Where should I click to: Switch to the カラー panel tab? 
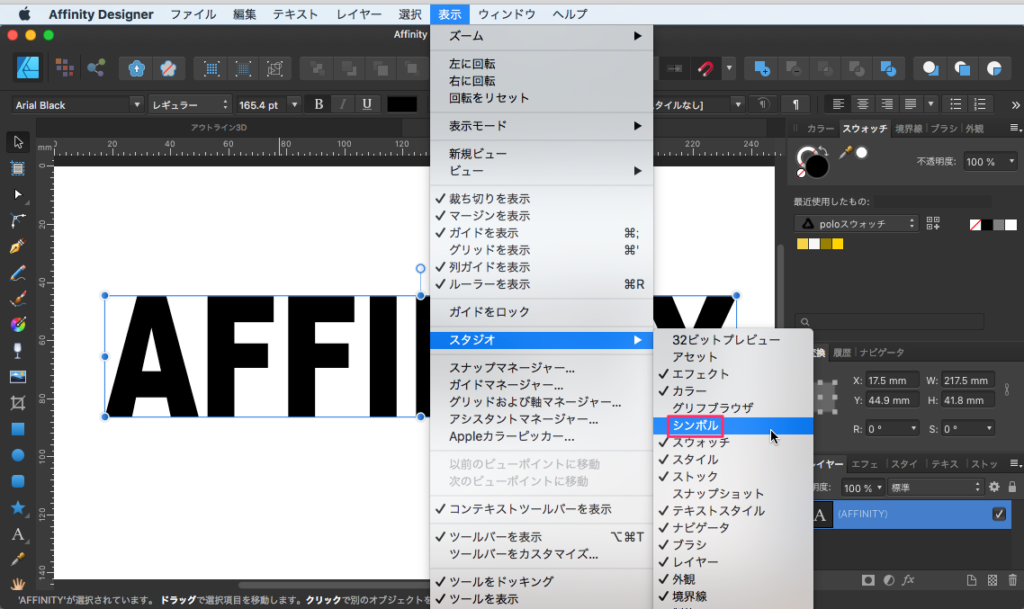820,129
